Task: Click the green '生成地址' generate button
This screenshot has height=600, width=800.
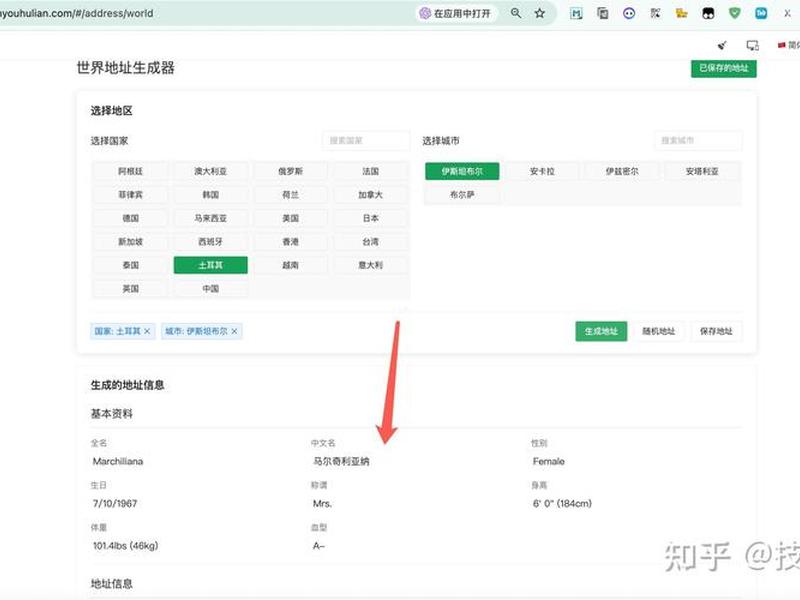Action: point(601,332)
